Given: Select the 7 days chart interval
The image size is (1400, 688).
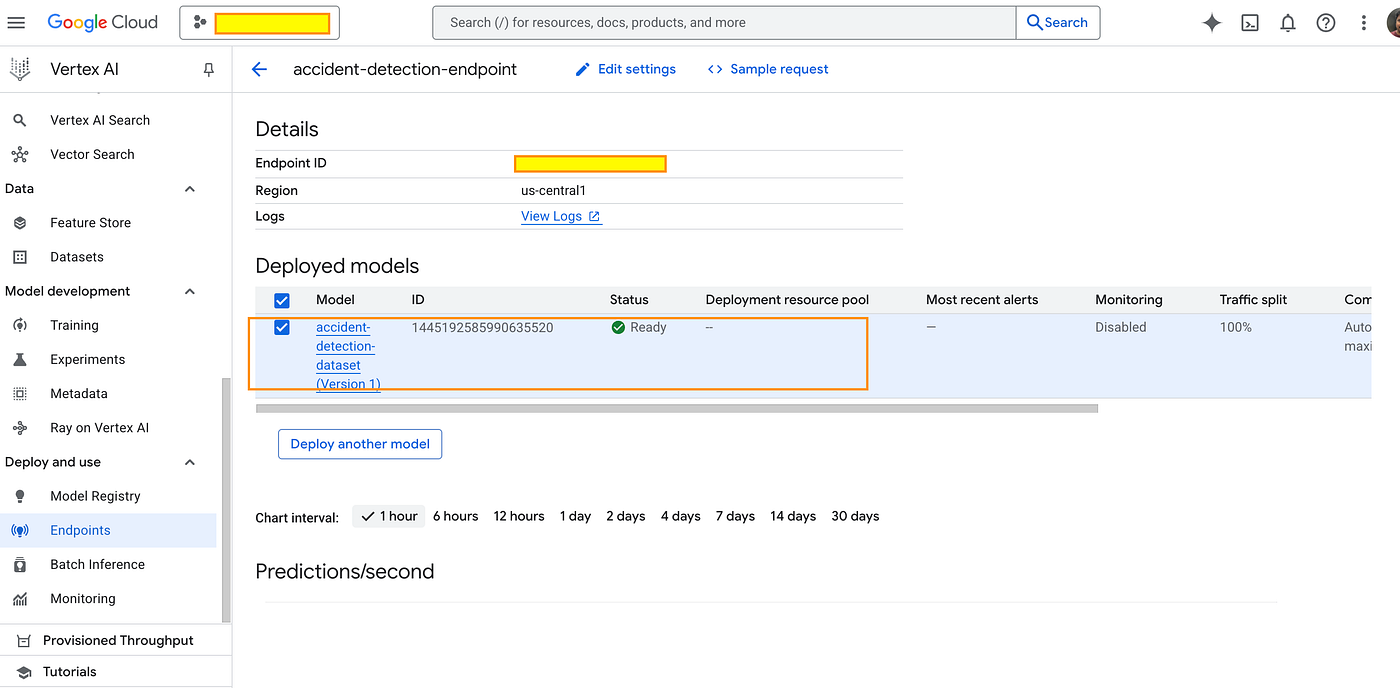Looking at the screenshot, I should point(735,516).
